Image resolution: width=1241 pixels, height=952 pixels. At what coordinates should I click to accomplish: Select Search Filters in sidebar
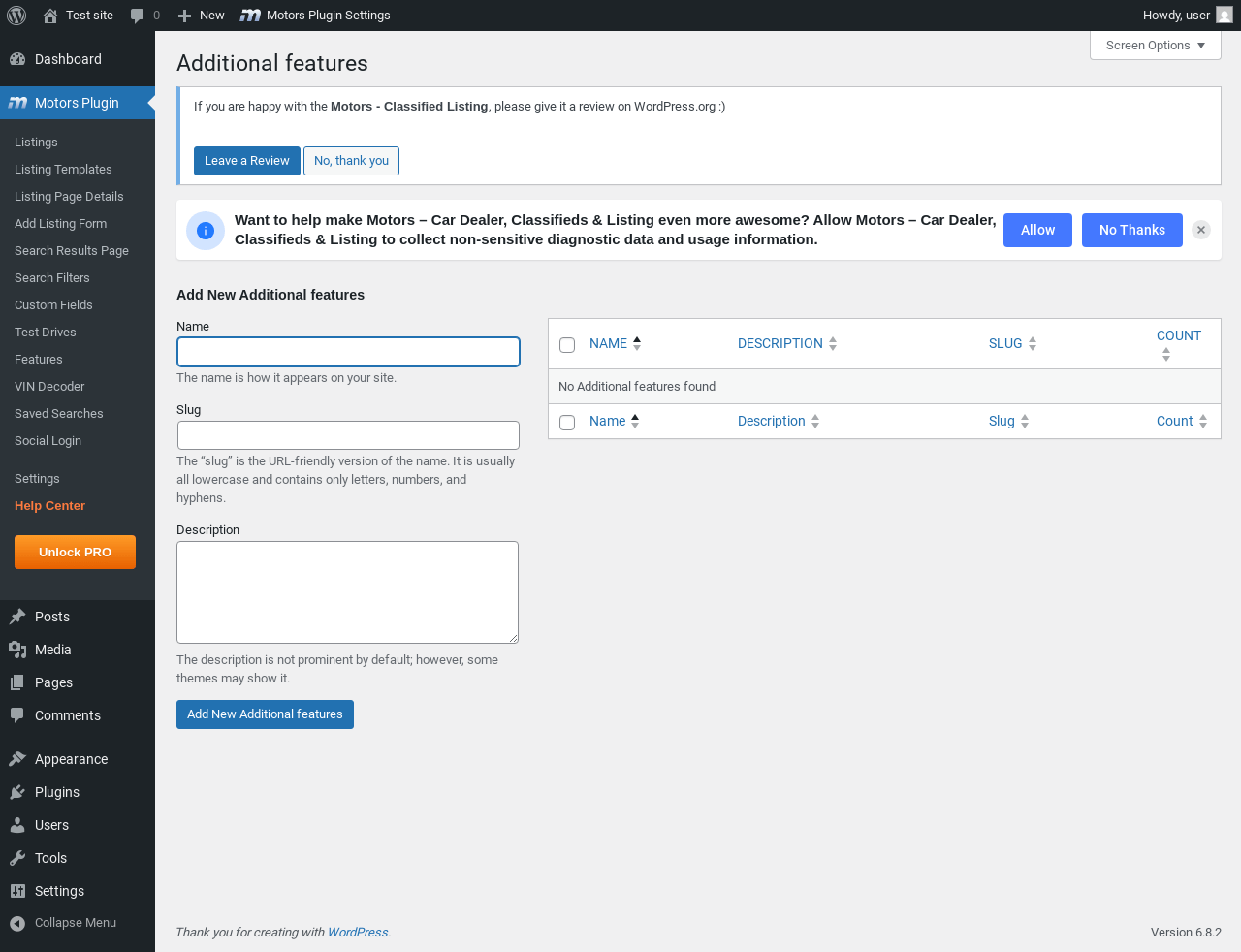pos(52,278)
